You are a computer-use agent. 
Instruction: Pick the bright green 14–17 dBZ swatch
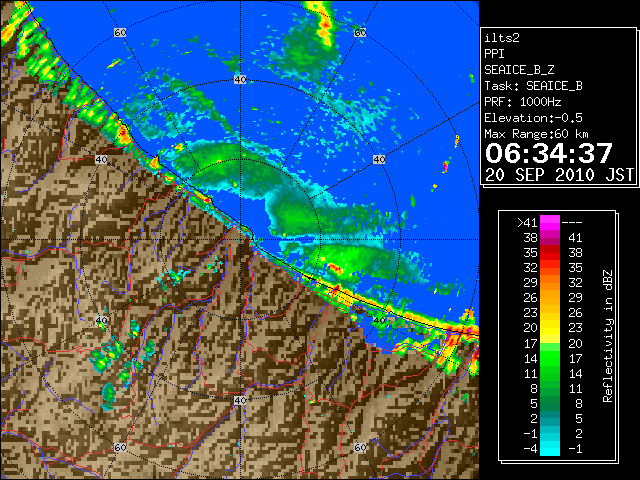[550, 358]
